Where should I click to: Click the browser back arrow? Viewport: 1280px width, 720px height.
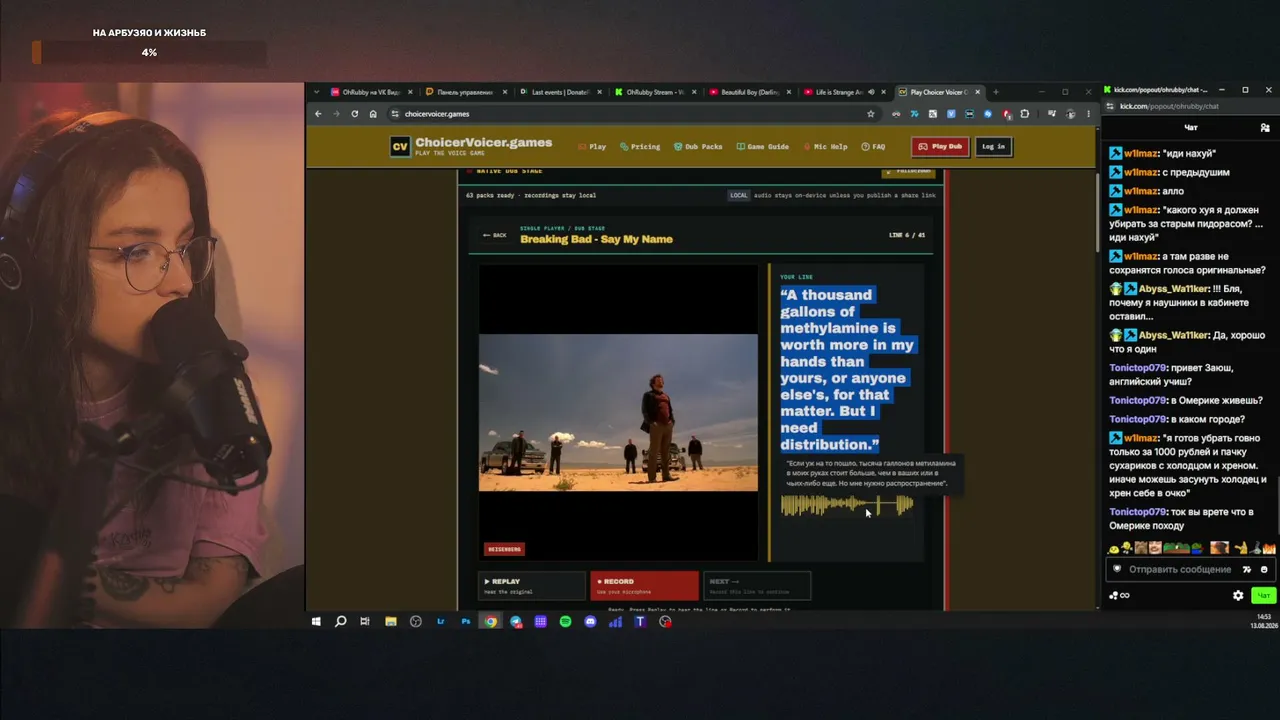click(318, 114)
